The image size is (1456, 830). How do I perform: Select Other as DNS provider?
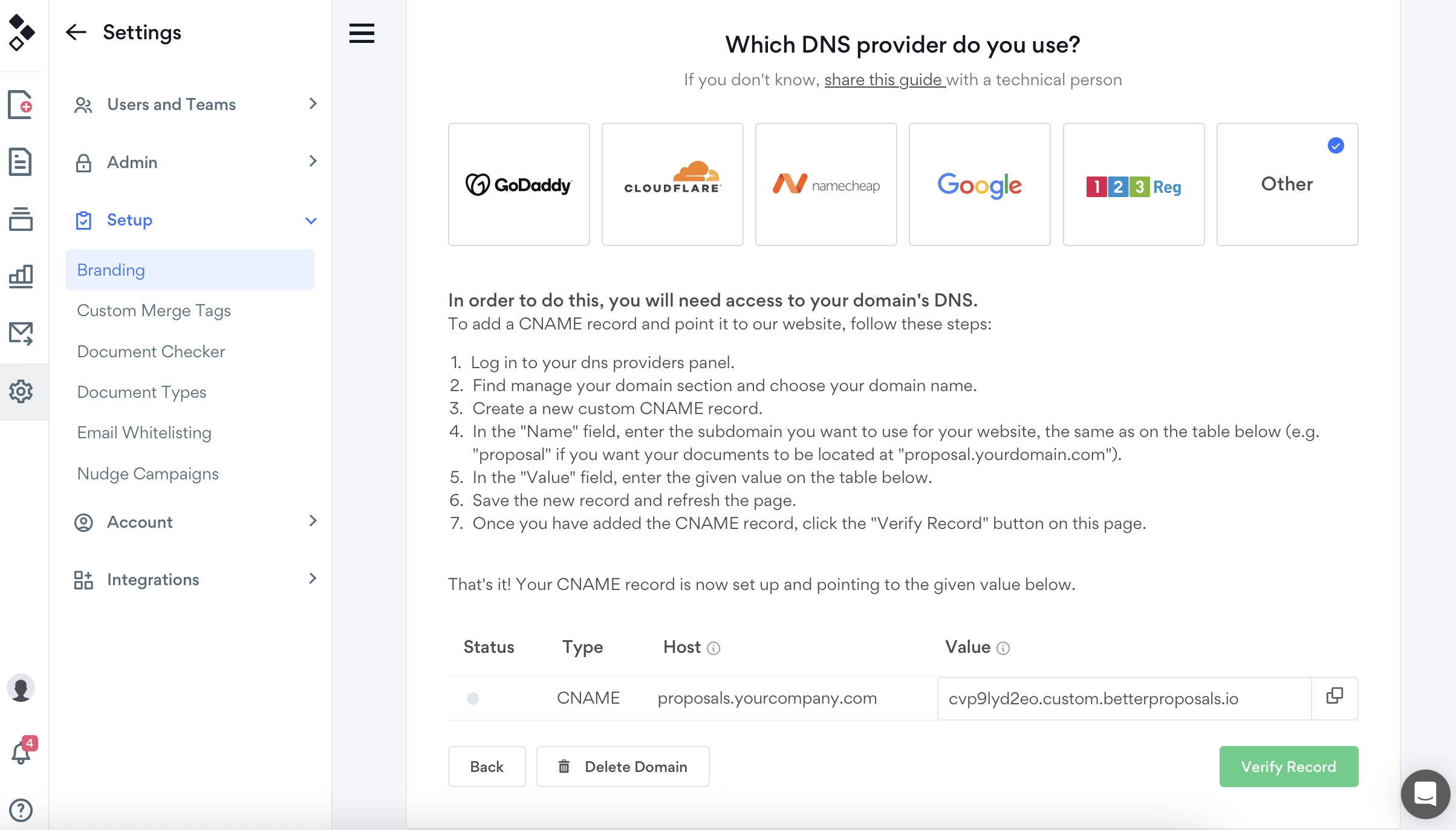[x=1287, y=184]
